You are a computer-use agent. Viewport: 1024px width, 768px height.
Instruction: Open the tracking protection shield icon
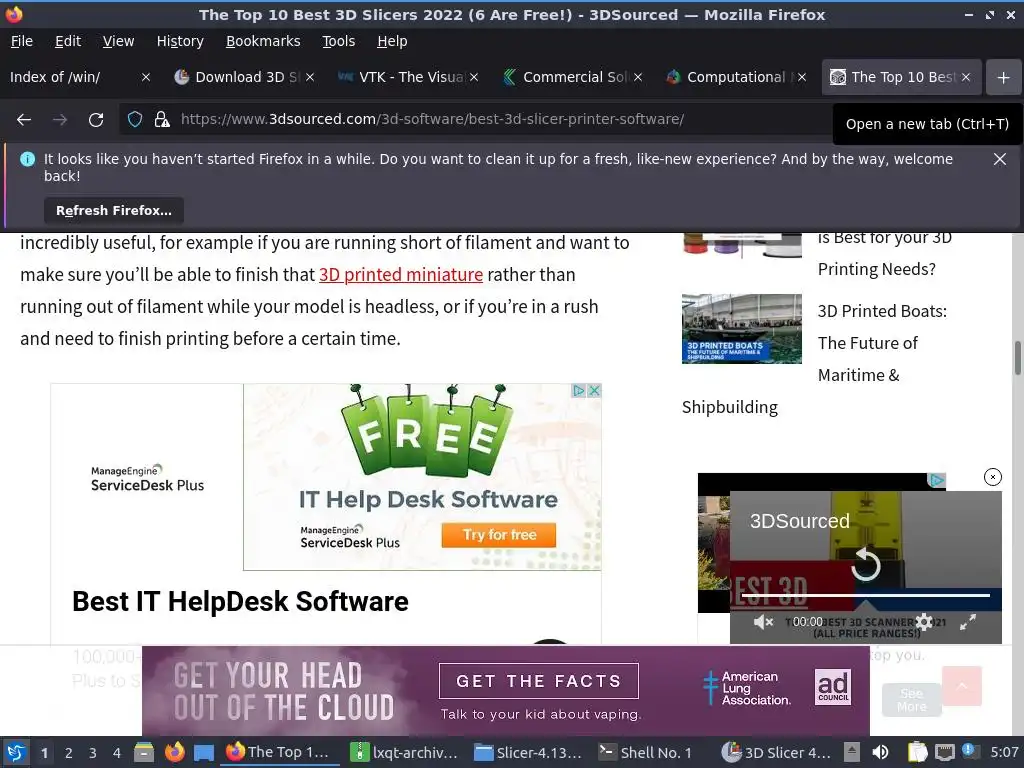click(135, 120)
